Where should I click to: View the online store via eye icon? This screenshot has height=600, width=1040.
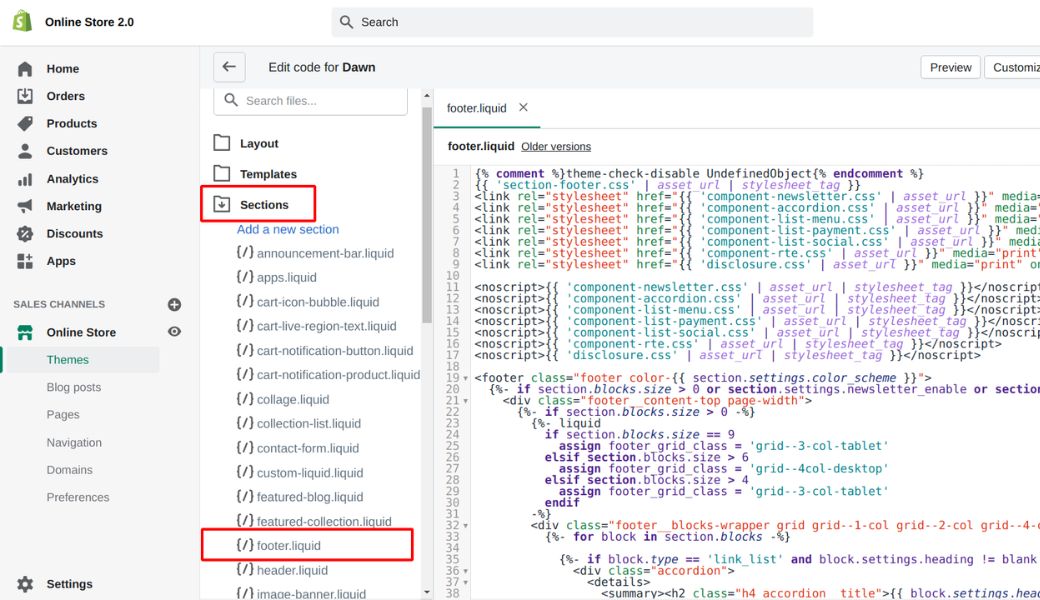pos(174,331)
